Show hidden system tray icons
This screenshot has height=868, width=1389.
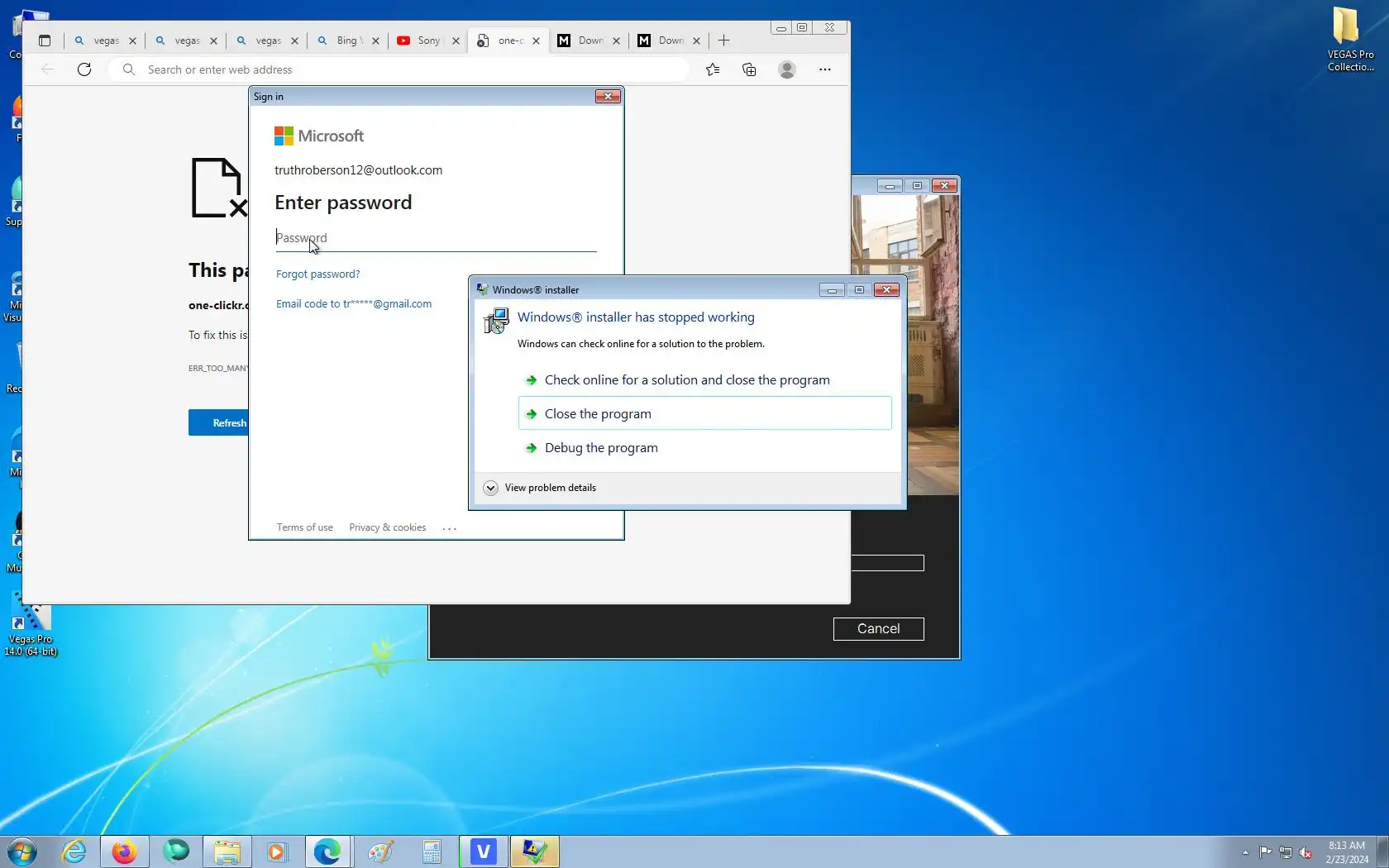1245,852
